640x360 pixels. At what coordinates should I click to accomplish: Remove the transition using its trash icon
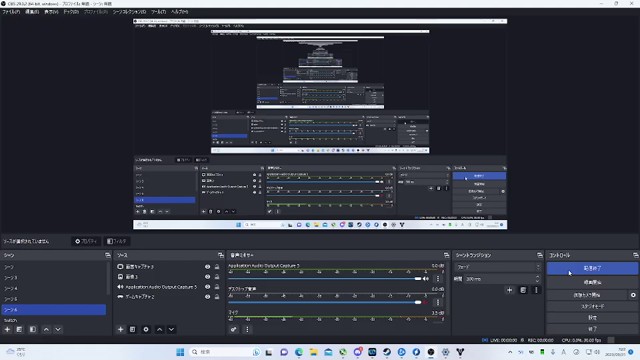point(523,290)
